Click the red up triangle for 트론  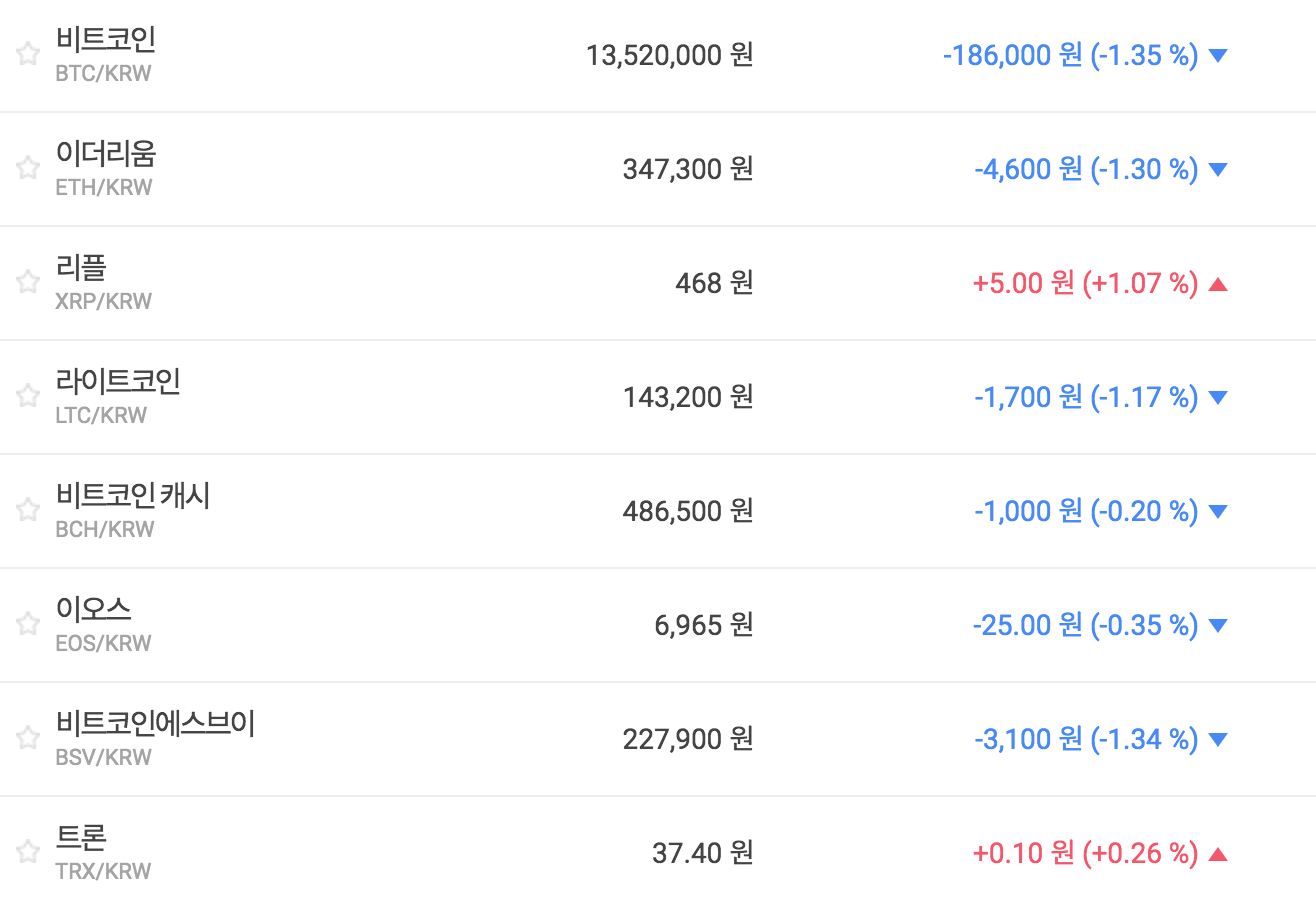pyautogui.click(x=1217, y=854)
